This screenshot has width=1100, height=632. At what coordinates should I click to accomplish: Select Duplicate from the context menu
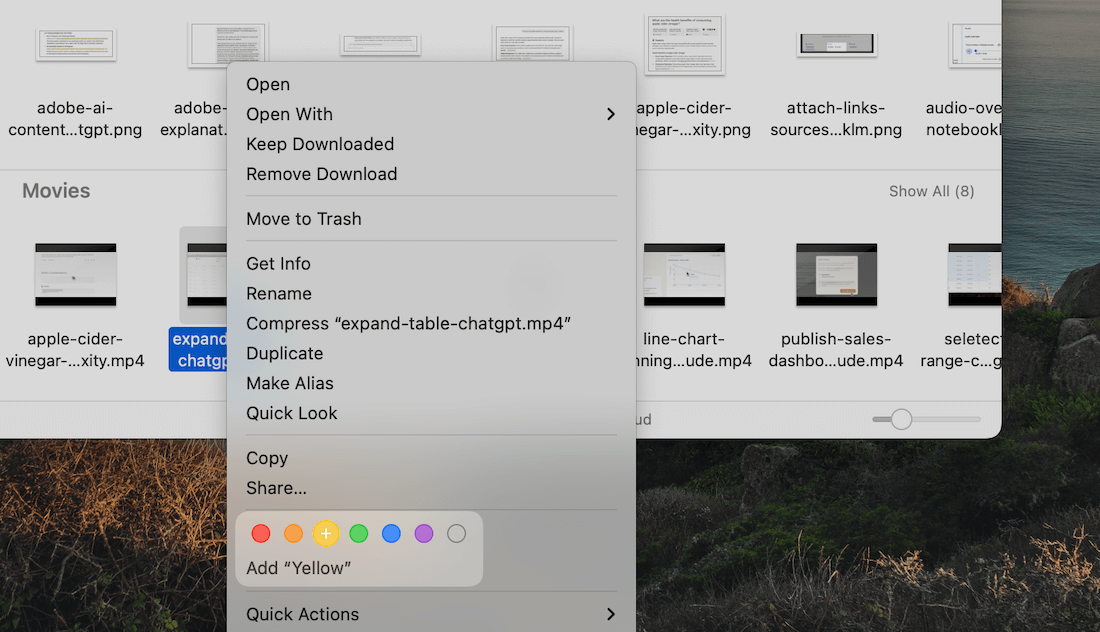click(285, 354)
